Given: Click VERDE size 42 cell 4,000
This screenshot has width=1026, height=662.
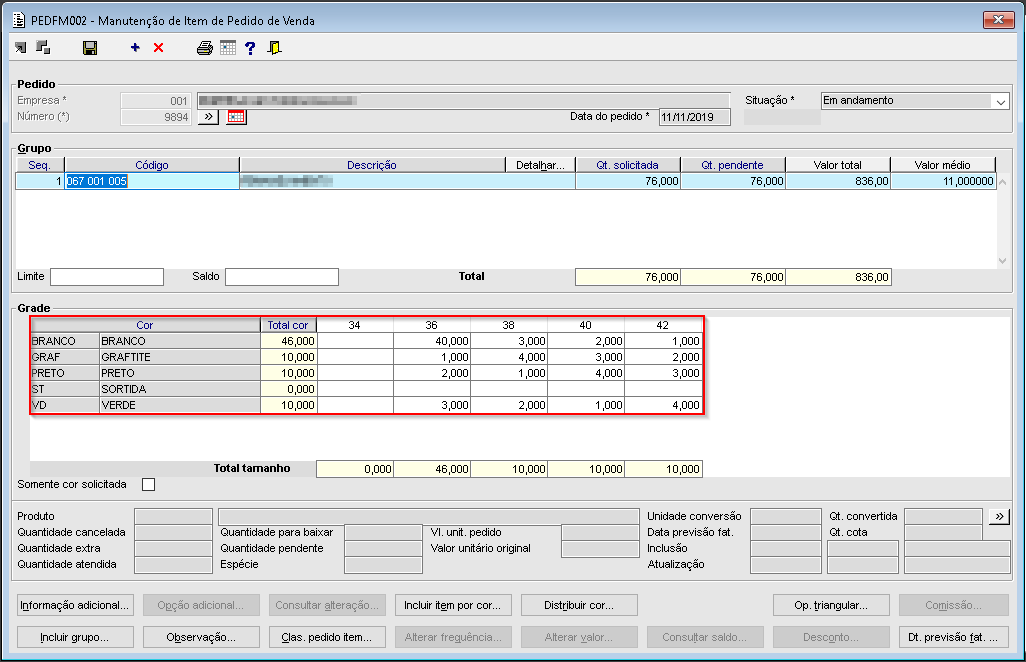Looking at the screenshot, I should [x=663, y=405].
